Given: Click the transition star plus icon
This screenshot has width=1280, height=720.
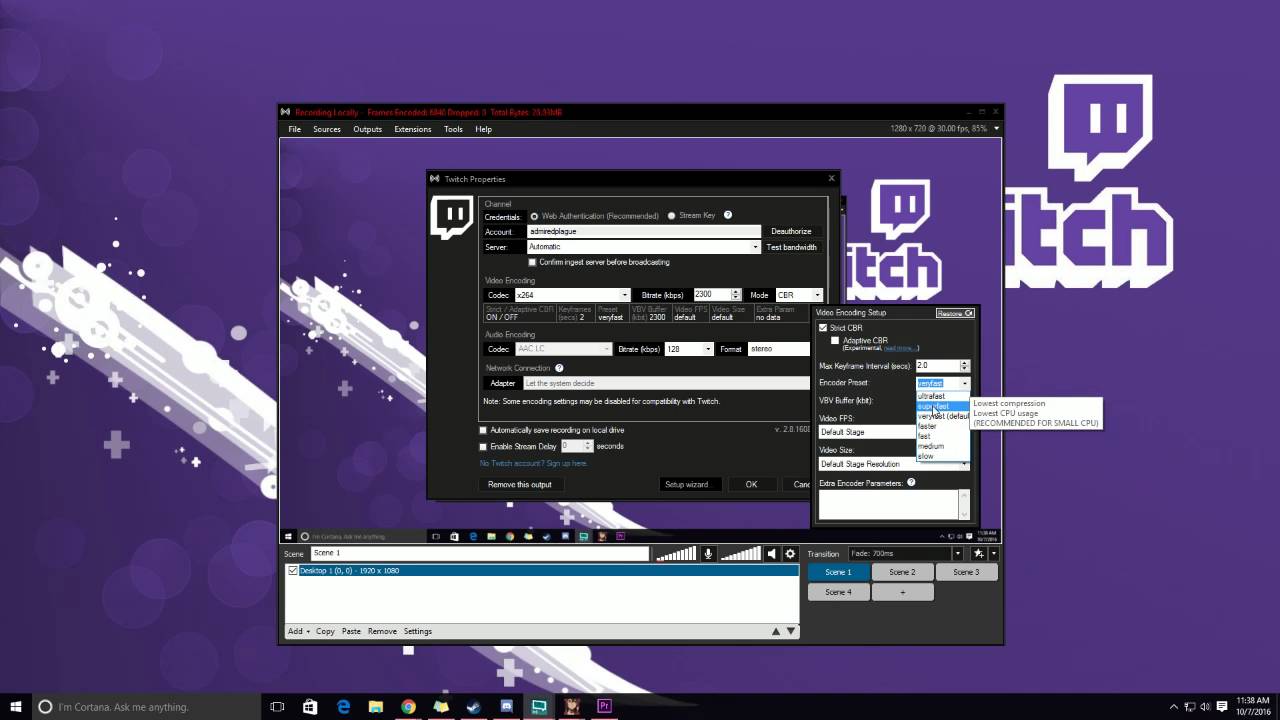Looking at the screenshot, I should [979, 554].
